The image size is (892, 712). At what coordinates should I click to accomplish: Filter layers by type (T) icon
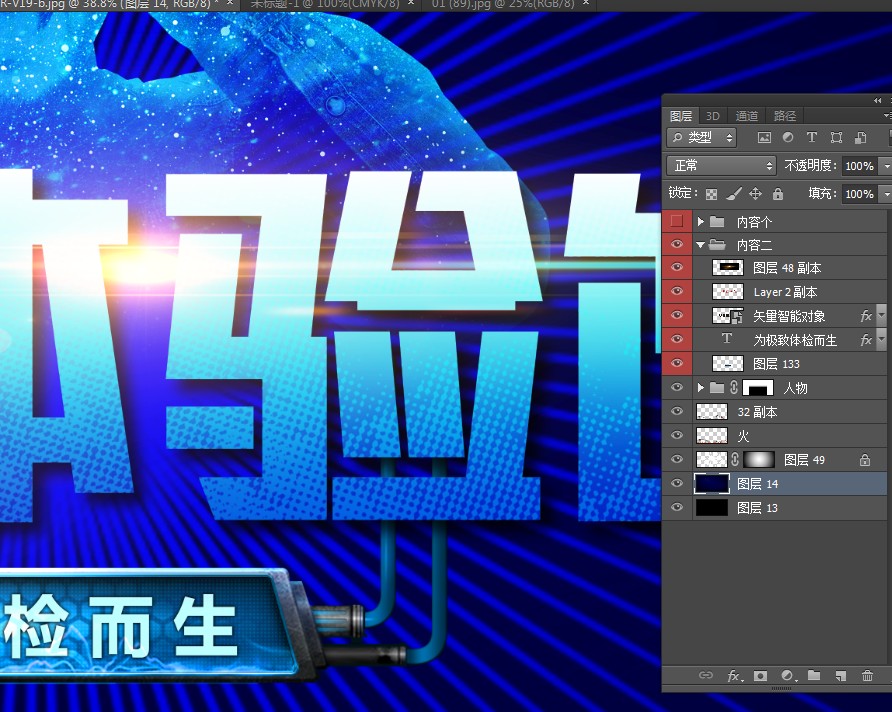[812, 137]
